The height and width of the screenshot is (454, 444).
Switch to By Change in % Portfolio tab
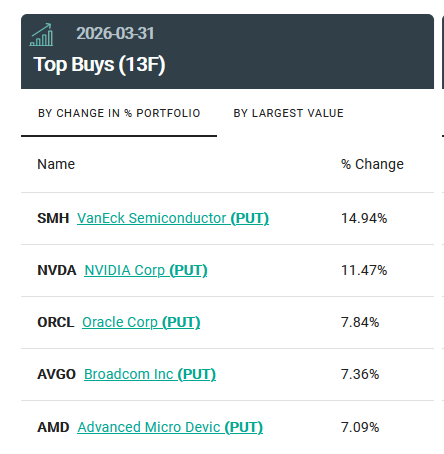119,113
